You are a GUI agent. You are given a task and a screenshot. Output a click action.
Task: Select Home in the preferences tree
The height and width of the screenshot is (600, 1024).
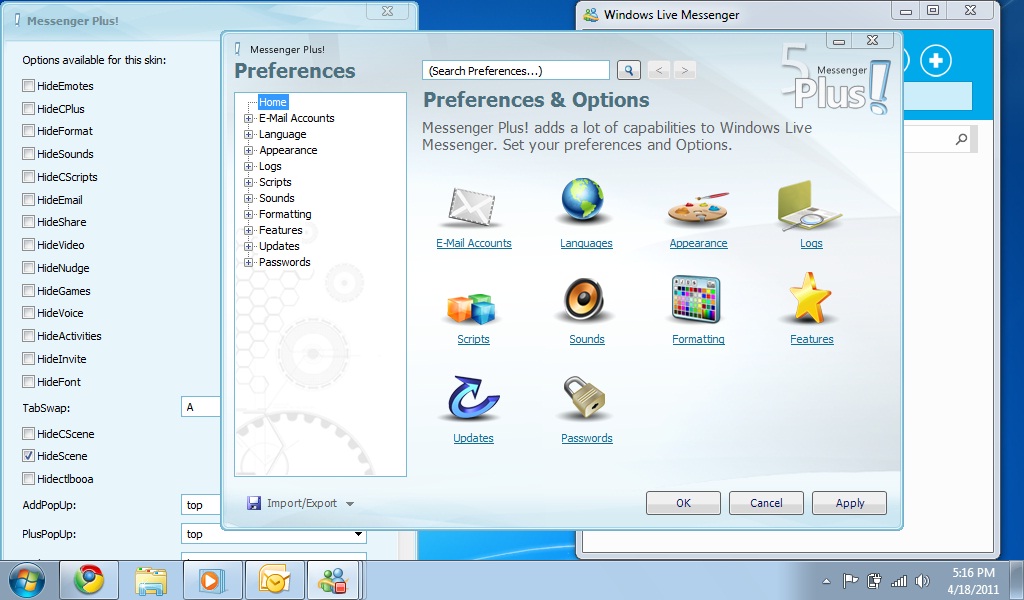272,102
